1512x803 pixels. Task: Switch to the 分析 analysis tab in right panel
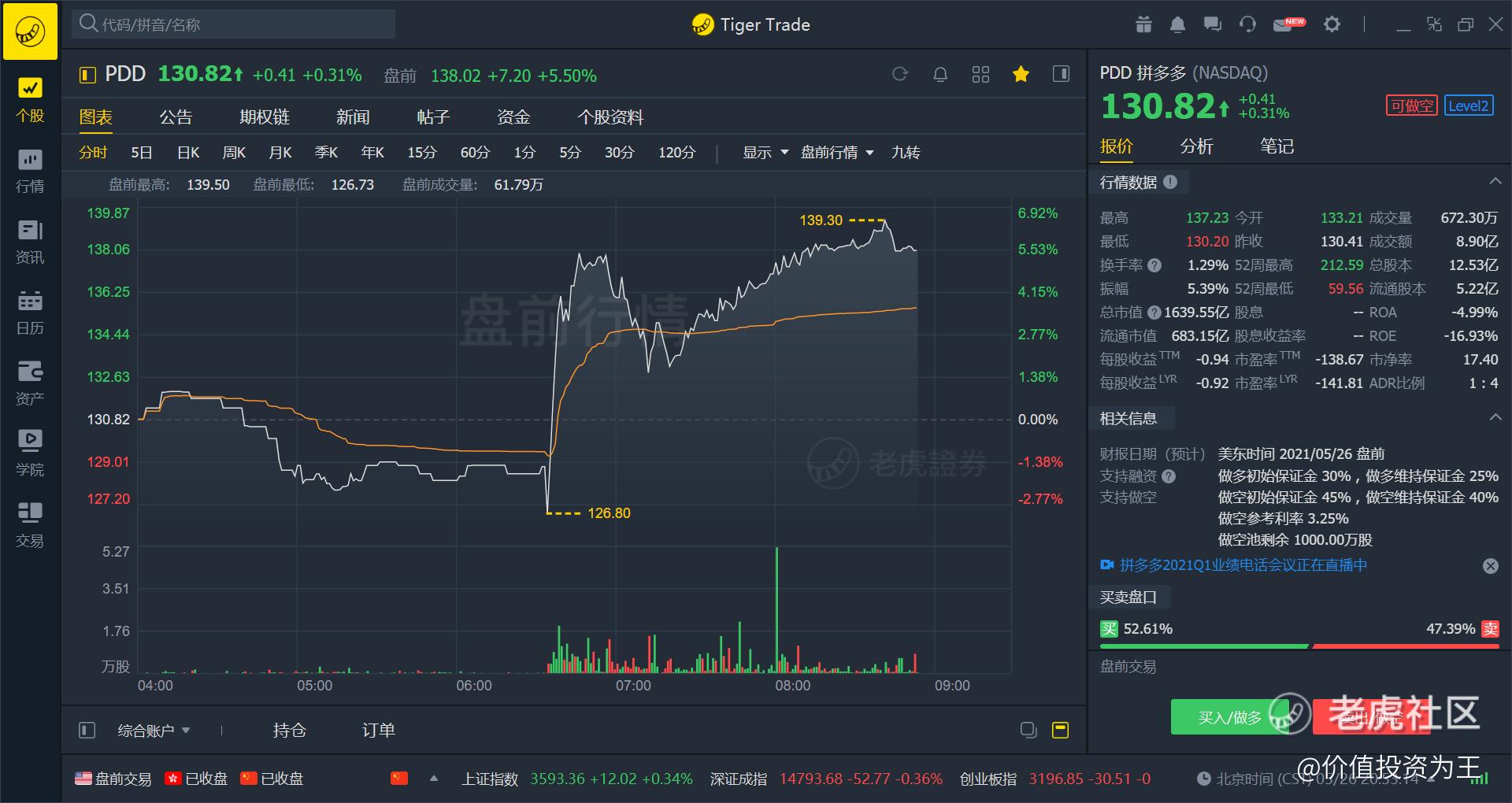(1196, 146)
